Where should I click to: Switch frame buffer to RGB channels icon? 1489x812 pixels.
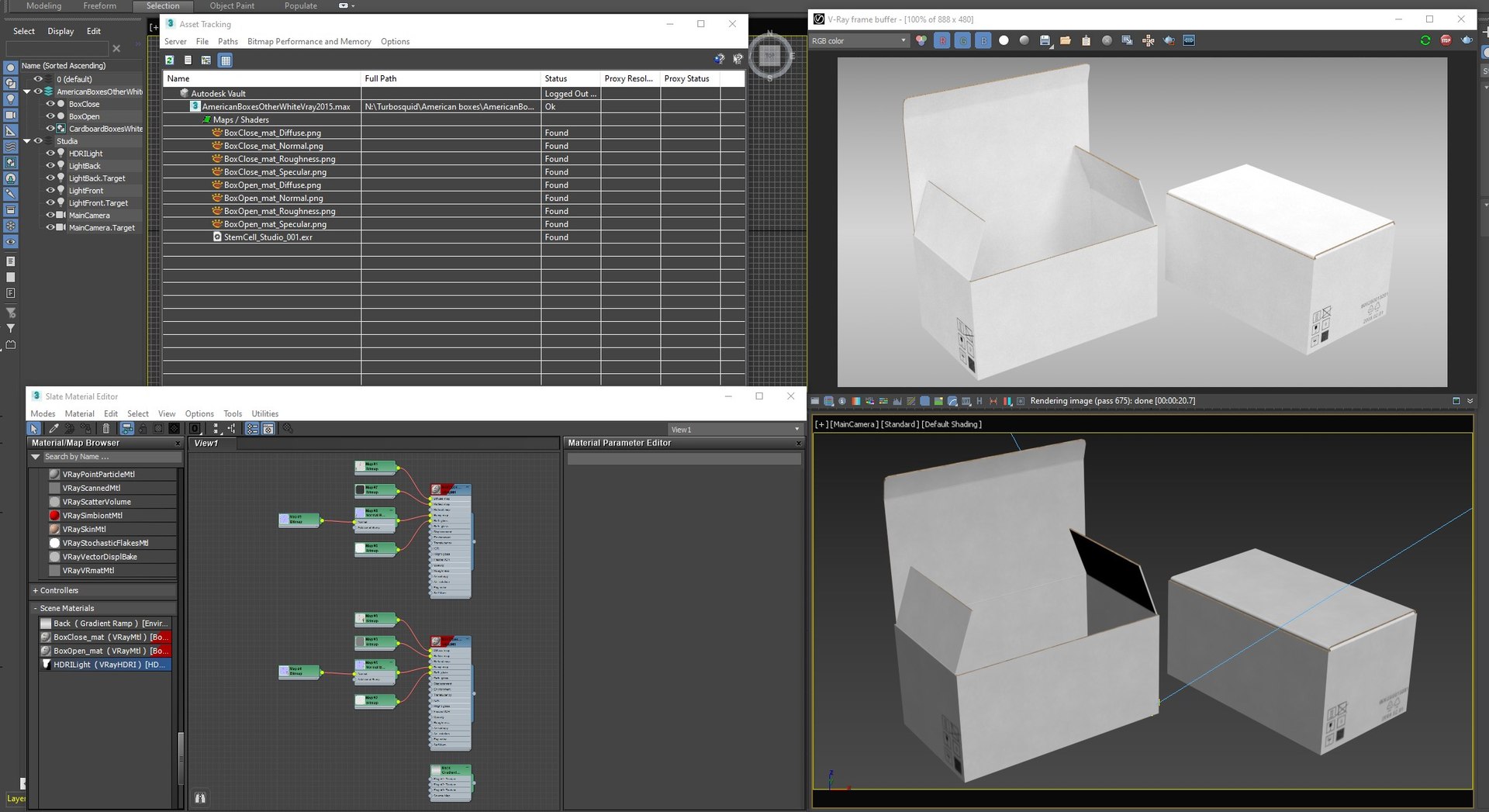pyautogui.click(x=921, y=40)
